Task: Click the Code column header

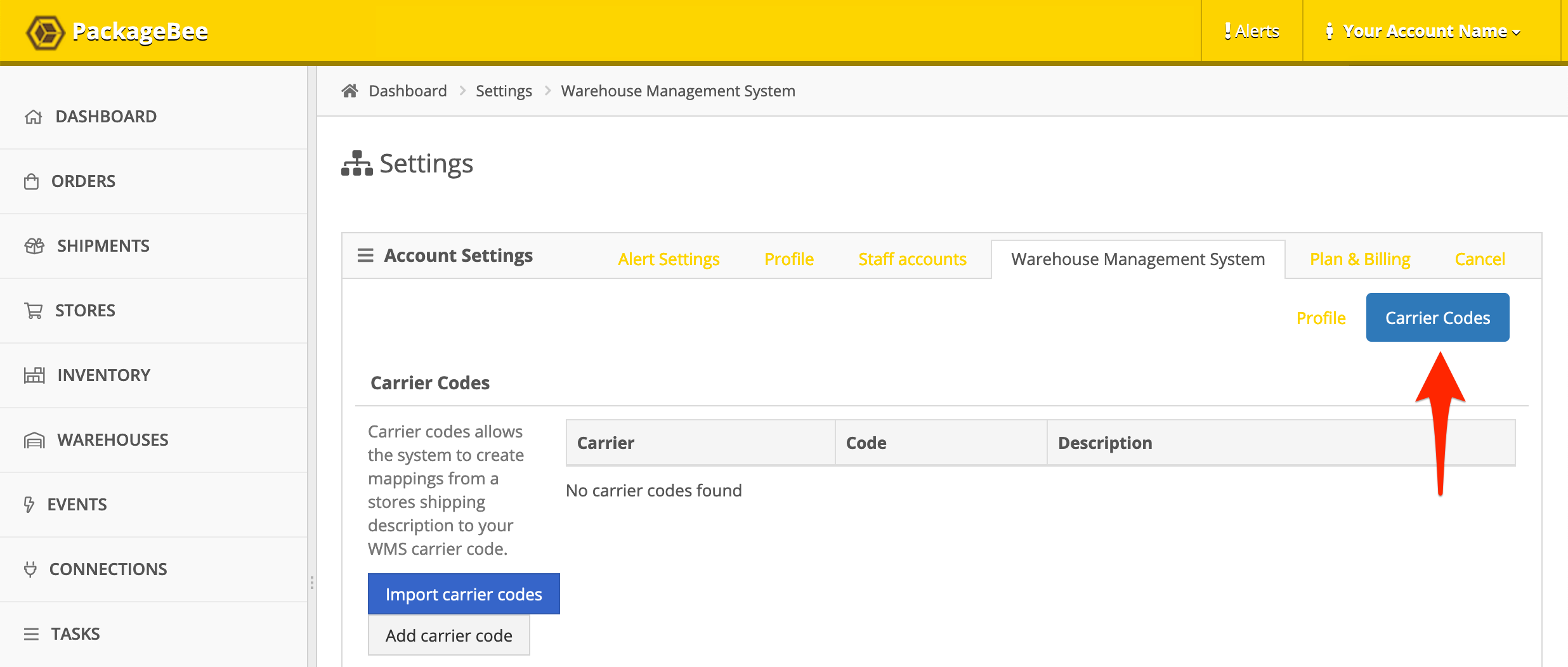Action: click(x=941, y=443)
